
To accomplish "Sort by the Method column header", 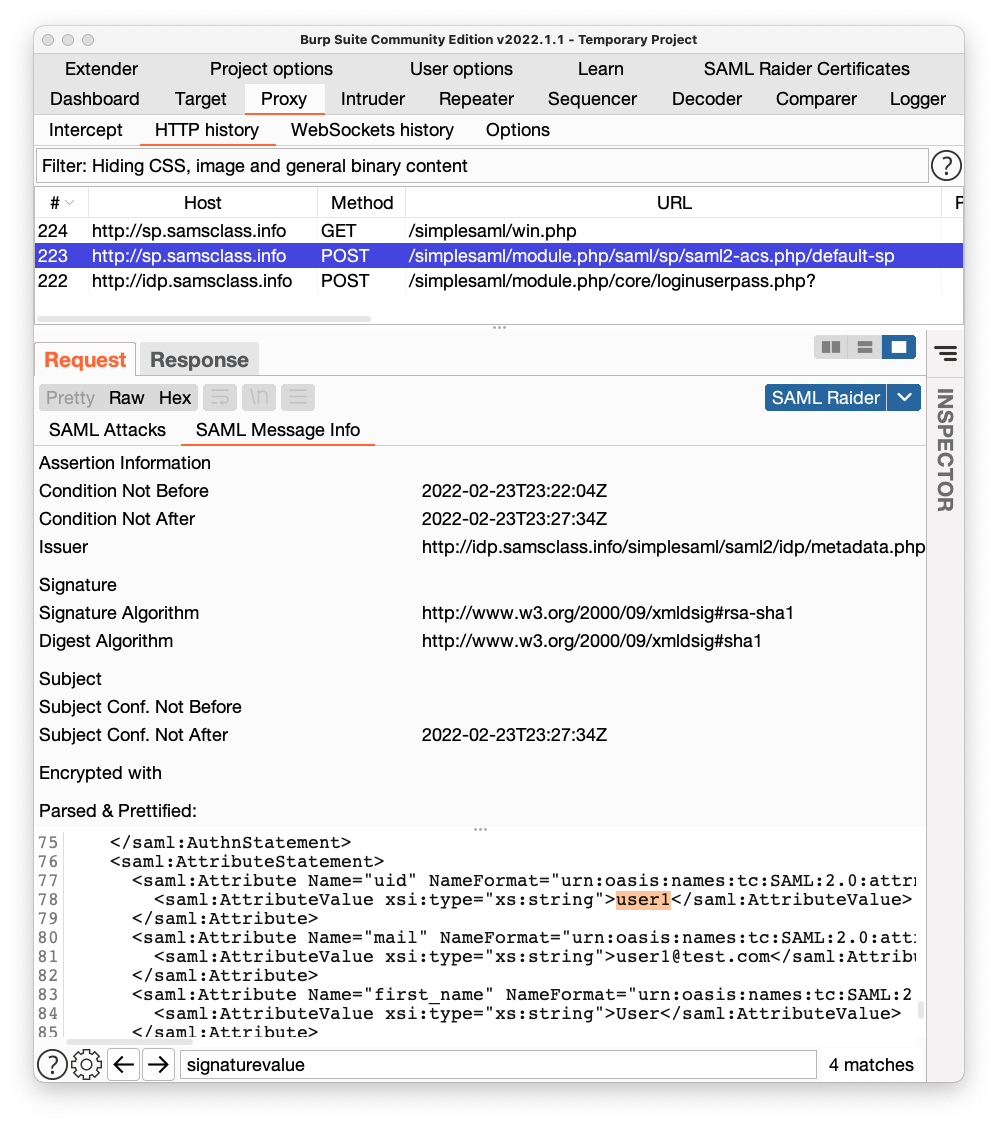I will [x=362, y=203].
